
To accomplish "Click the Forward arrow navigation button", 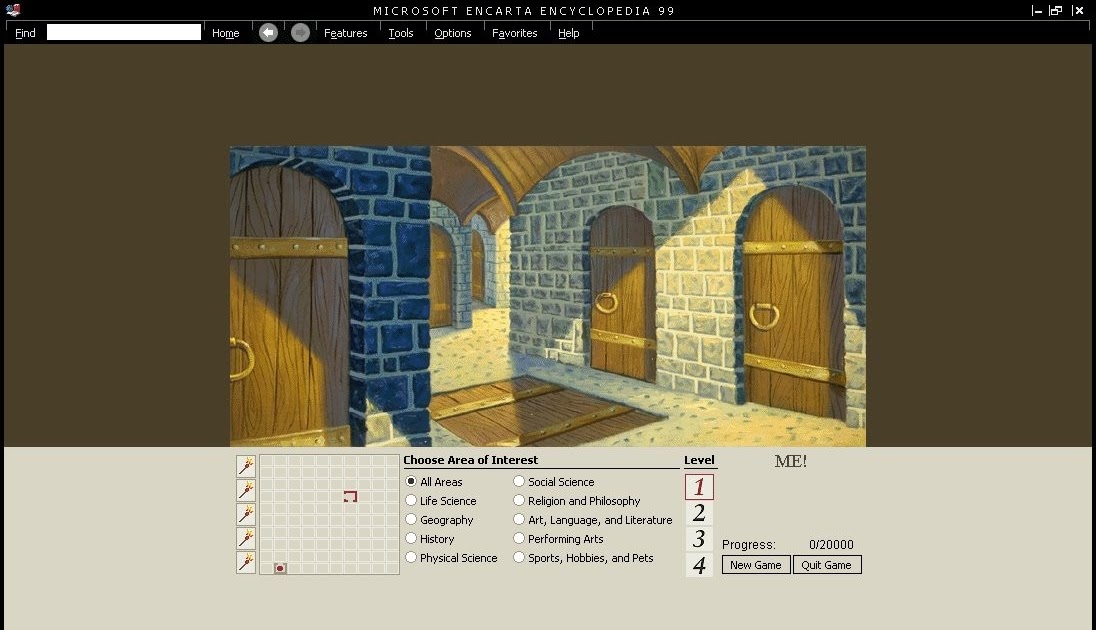I will [x=301, y=33].
